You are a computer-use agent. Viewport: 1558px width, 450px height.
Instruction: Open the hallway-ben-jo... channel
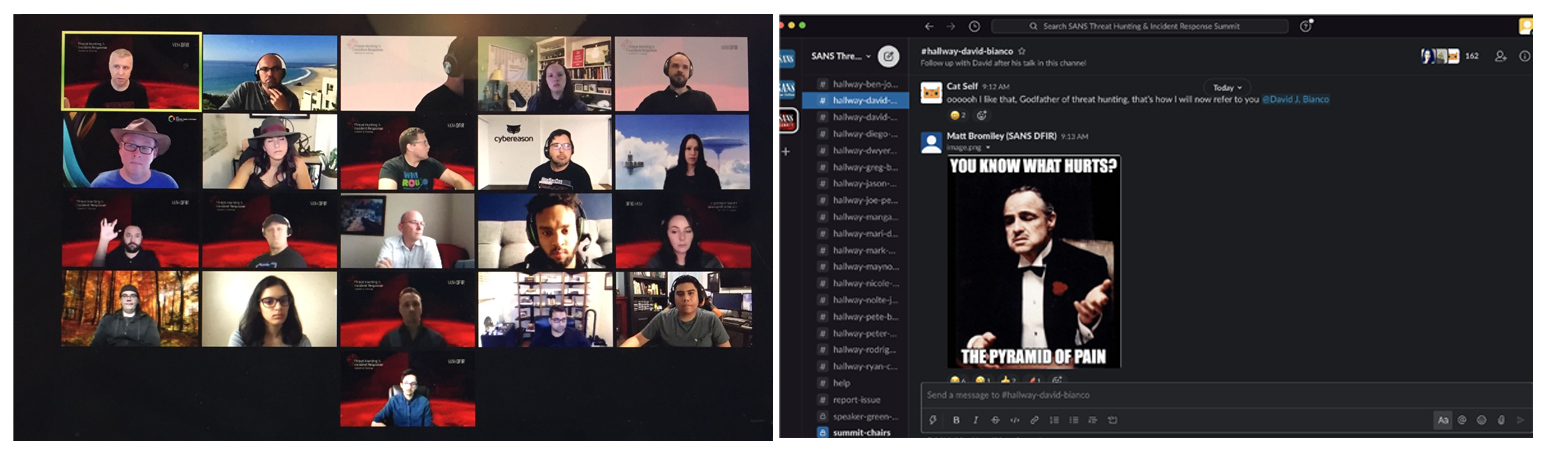click(858, 84)
